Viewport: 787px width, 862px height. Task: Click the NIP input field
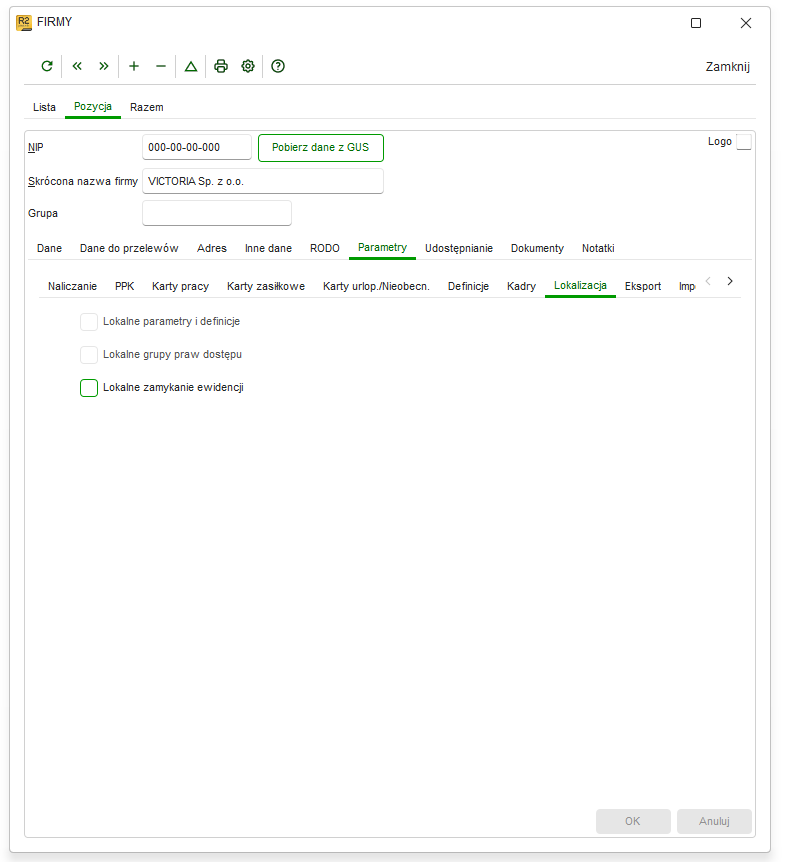click(197, 147)
